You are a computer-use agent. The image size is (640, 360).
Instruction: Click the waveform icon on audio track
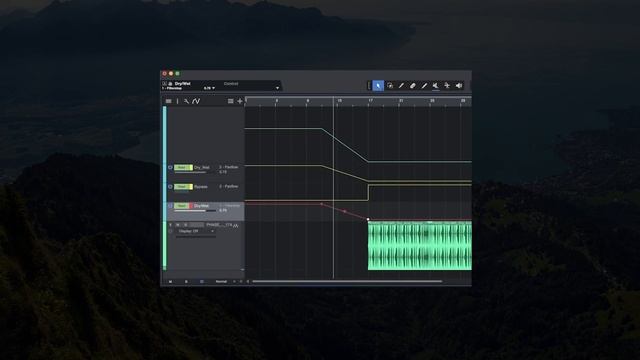pos(236,225)
